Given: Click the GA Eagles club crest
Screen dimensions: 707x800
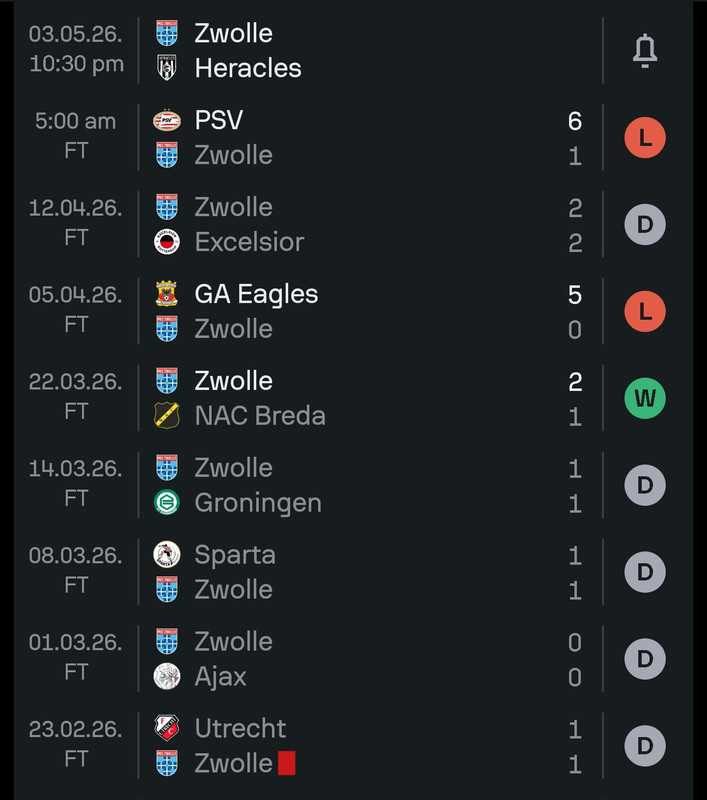Looking at the screenshot, I should tap(166, 294).
